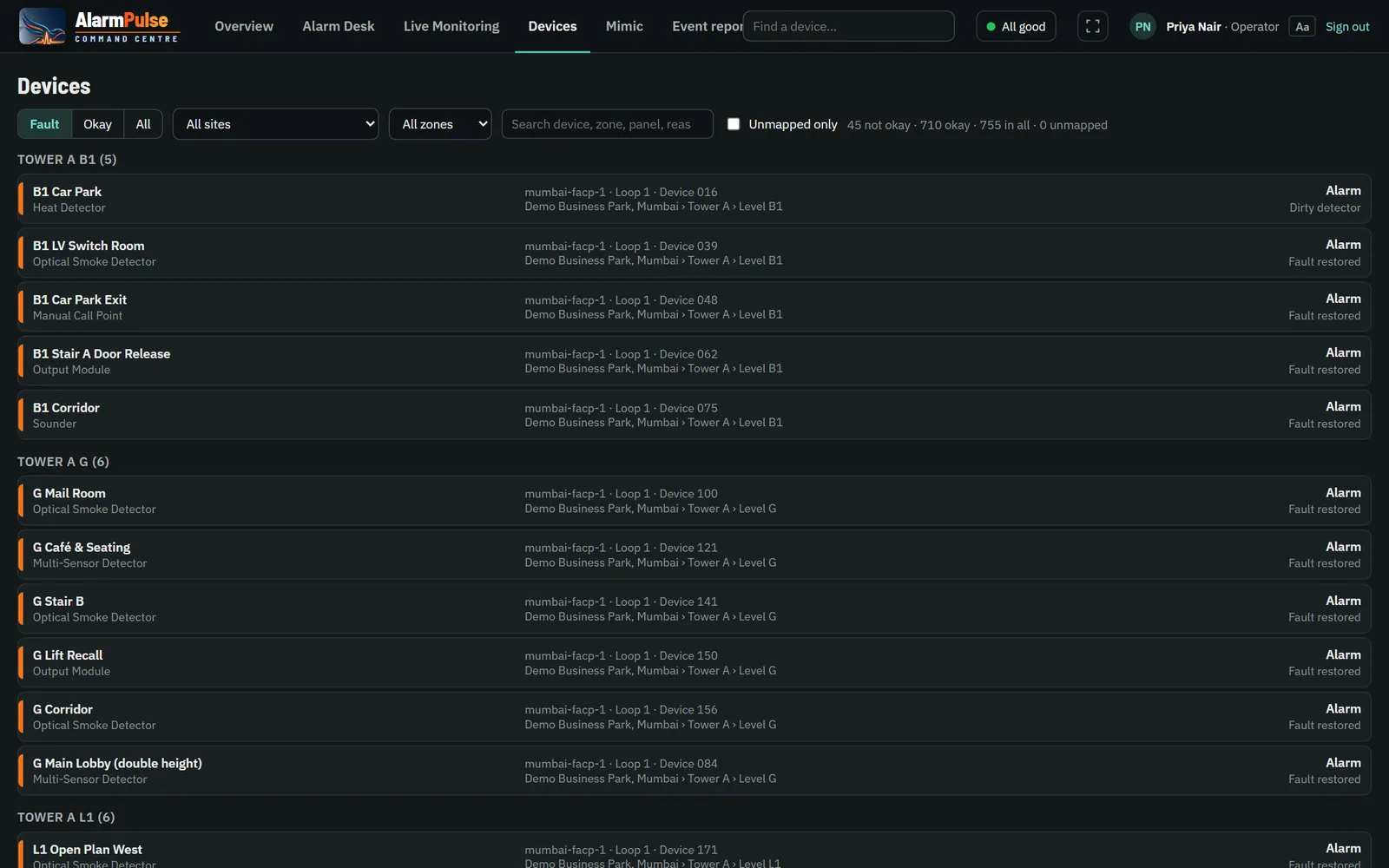Click the PN user avatar
The image size is (1389, 868).
click(1142, 27)
